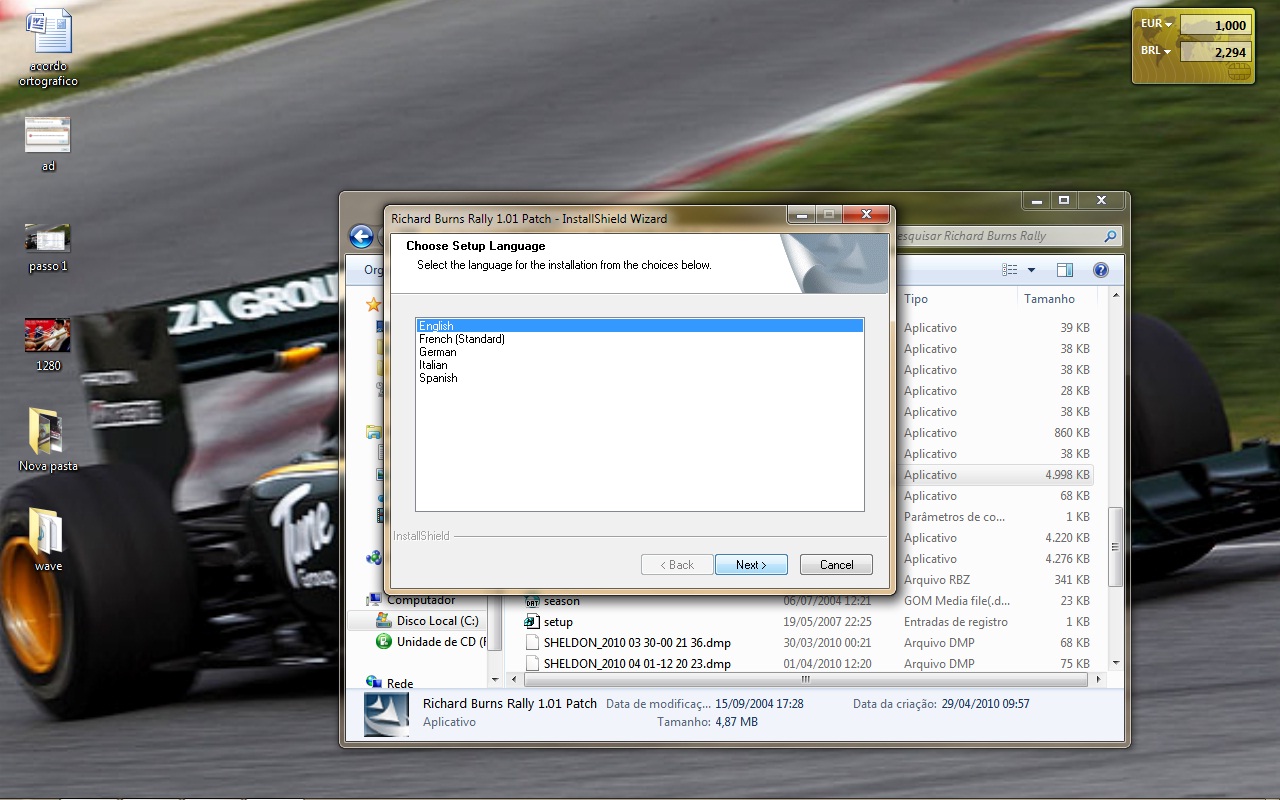
Task: Click the globe icon on currency gadget
Action: pyautogui.click(x=1238, y=72)
